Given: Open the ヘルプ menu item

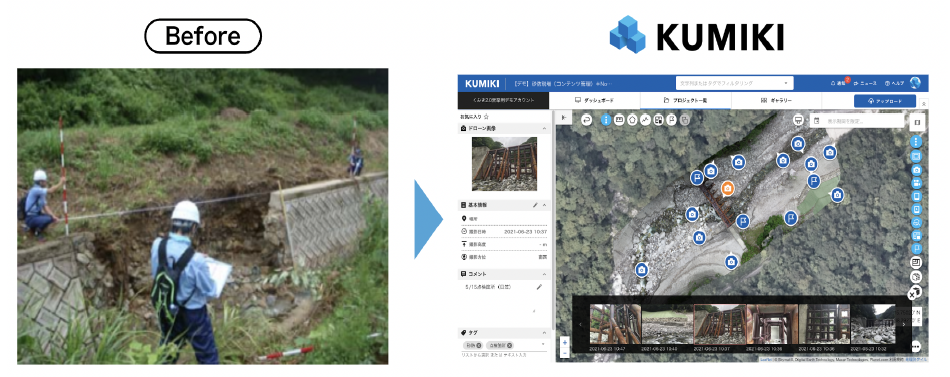Looking at the screenshot, I should click(894, 83).
